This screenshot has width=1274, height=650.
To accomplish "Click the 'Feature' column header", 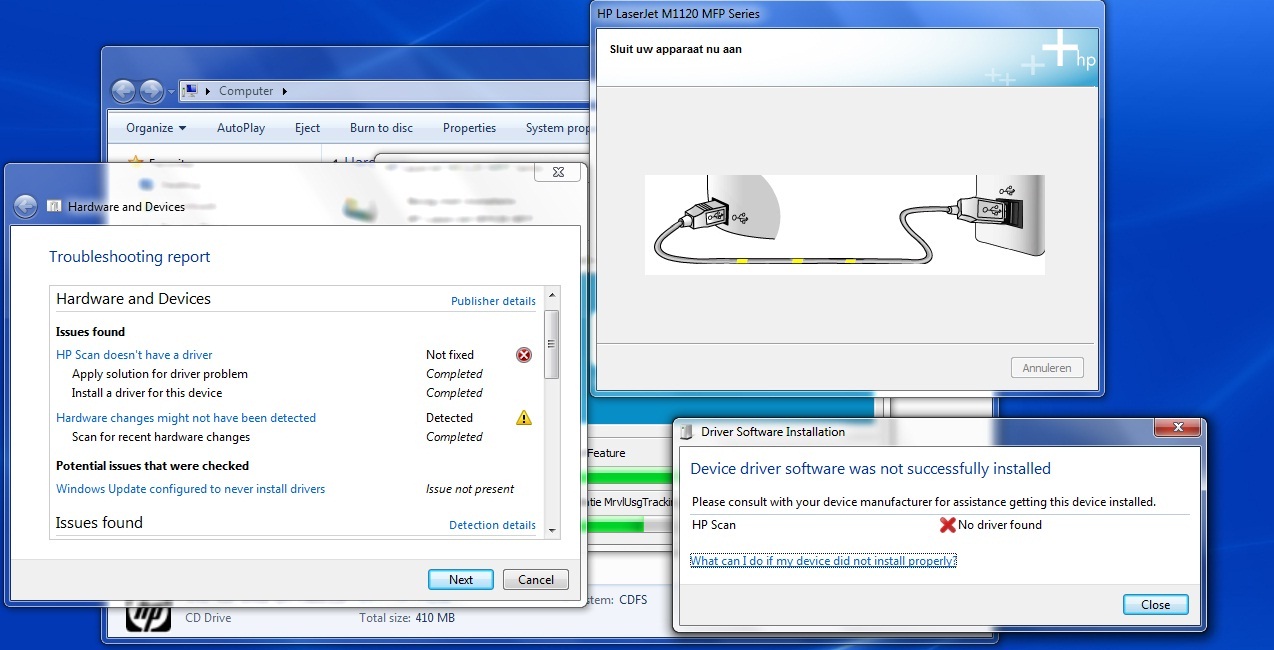I will click(606, 453).
